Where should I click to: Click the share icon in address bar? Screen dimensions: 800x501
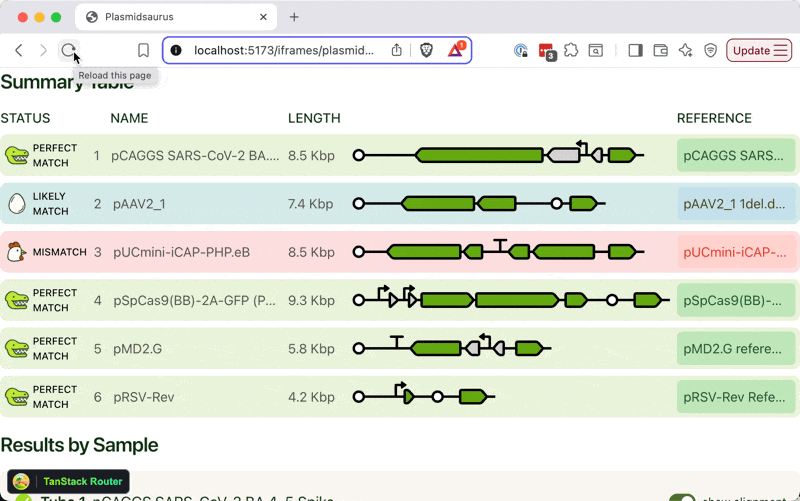(x=397, y=50)
